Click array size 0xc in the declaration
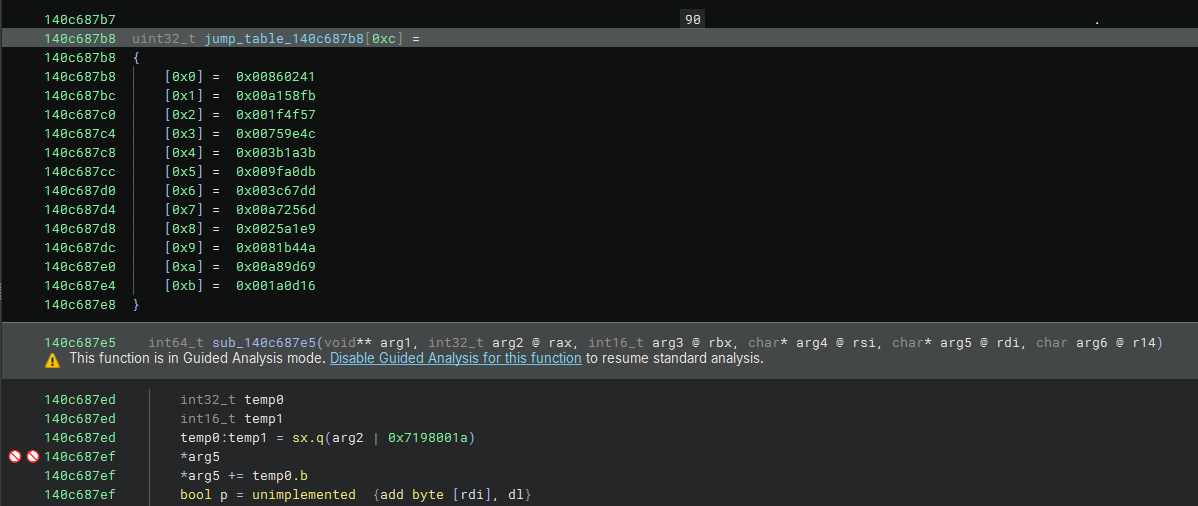1198x506 pixels. coord(385,39)
